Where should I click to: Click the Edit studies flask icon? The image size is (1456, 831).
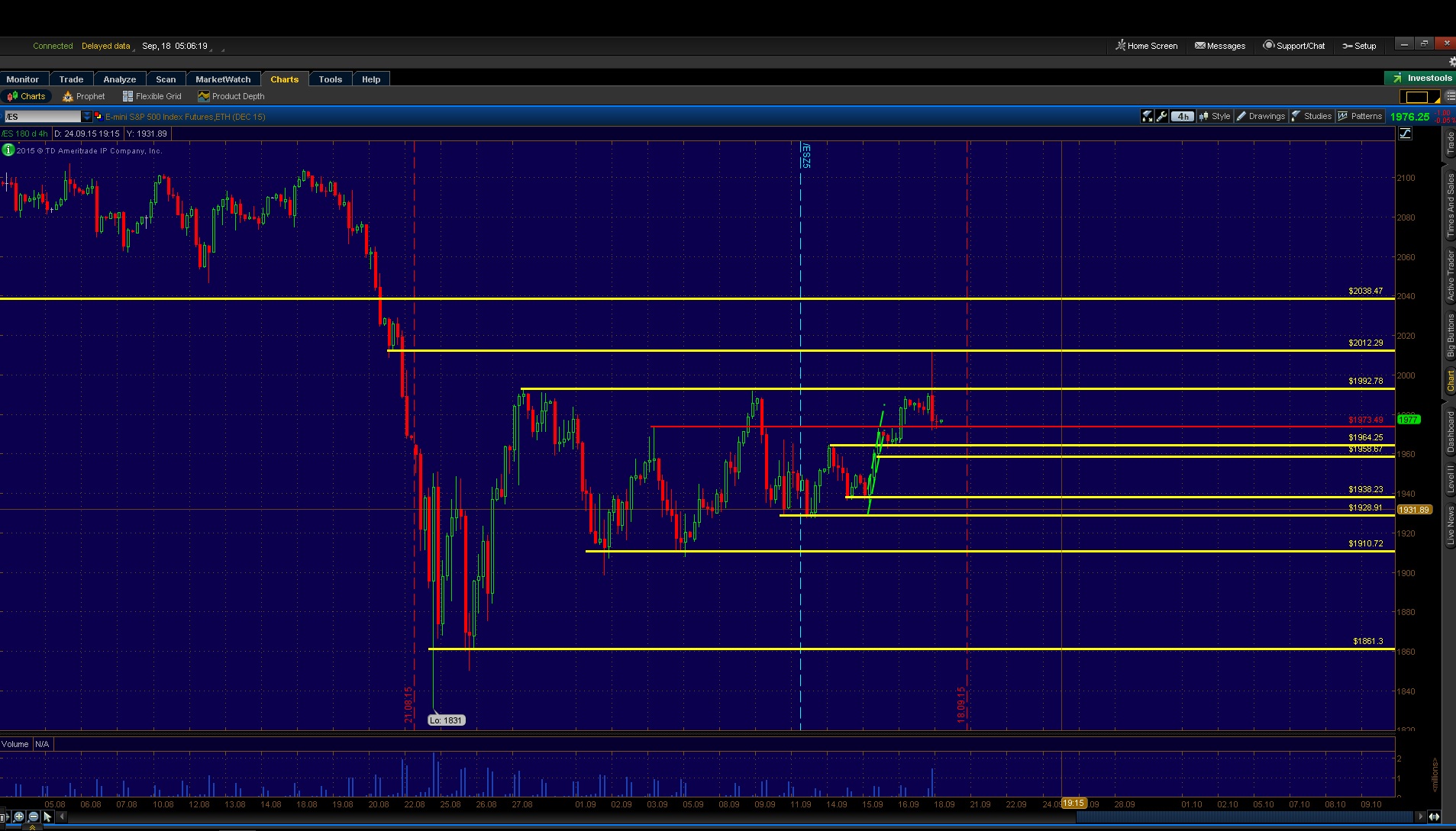1148,117
